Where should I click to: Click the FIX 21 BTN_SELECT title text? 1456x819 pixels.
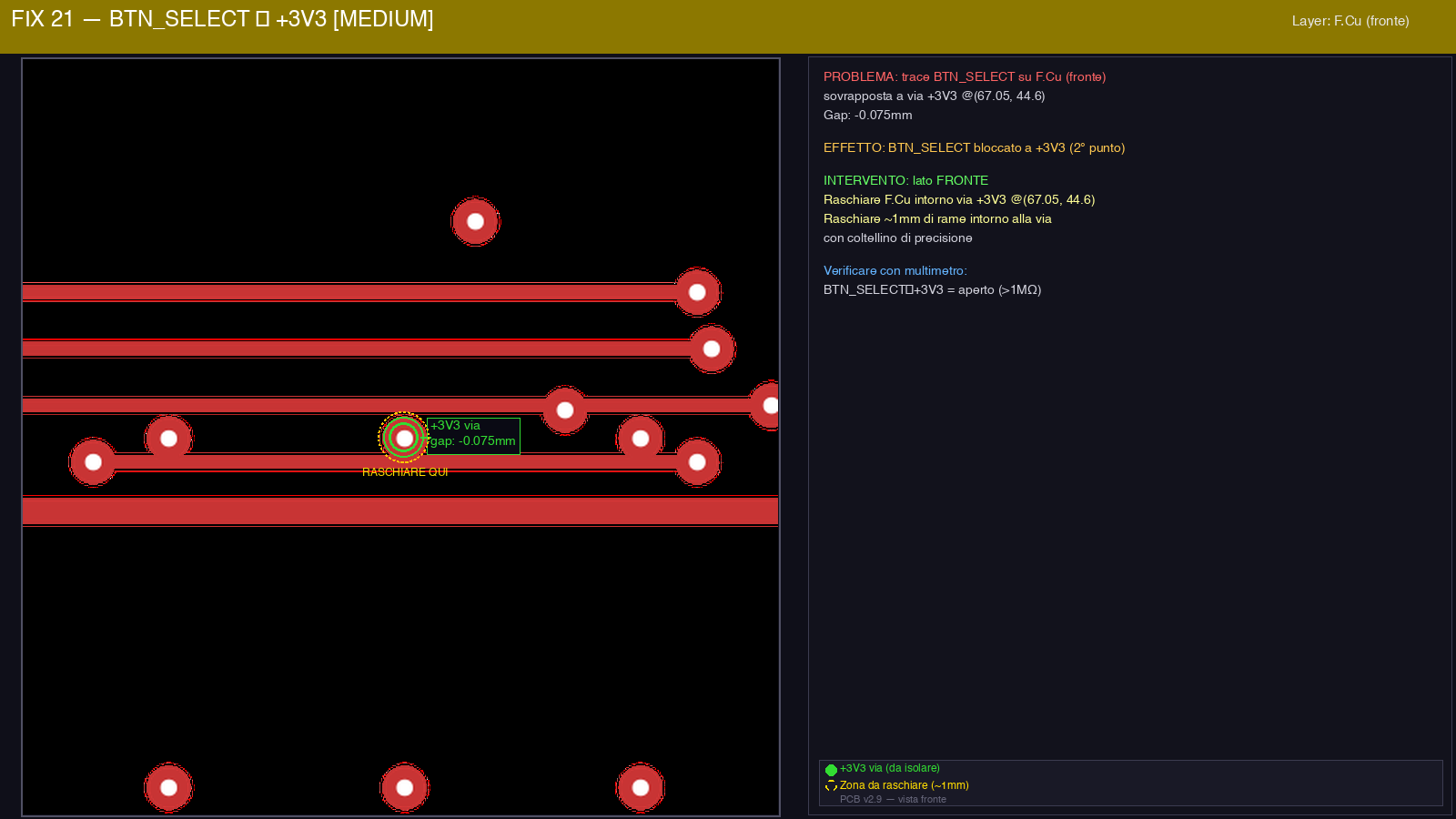point(222,19)
